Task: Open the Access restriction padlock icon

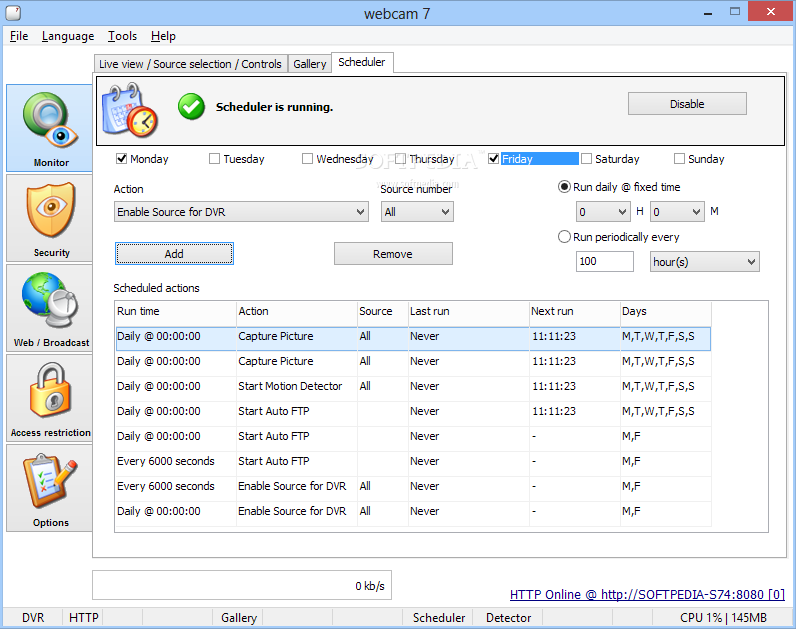Action: (50, 398)
